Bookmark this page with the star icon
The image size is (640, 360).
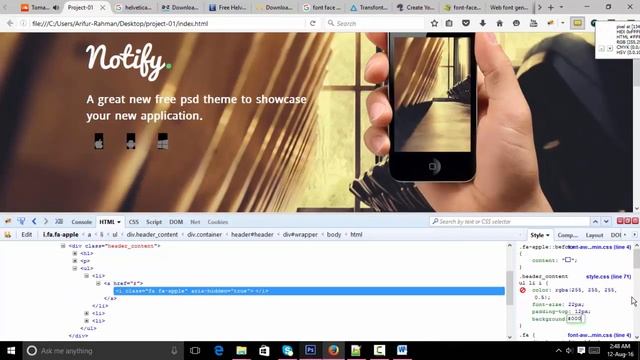(x=434, y=24)
